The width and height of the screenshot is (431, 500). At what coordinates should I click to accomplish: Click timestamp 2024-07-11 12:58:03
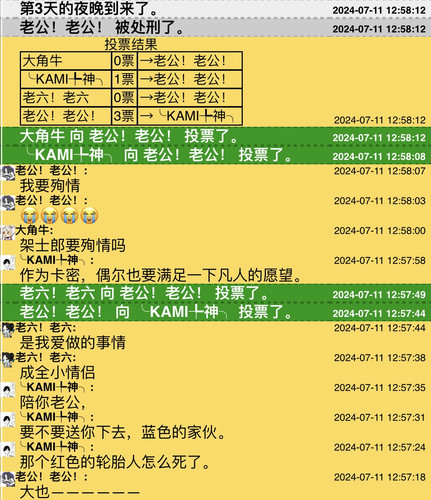pyautogui.click(x=380, y=201)
